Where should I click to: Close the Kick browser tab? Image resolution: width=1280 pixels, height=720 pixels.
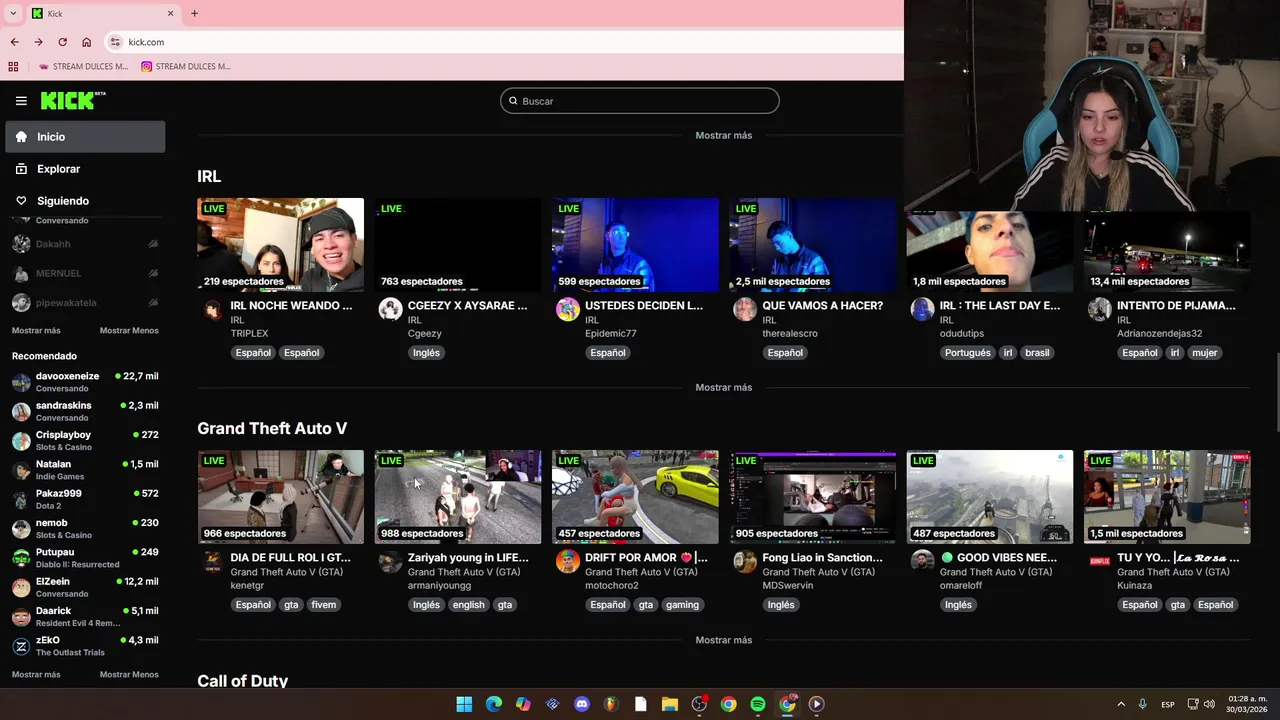pyautogui.click(x=170, y=13)
